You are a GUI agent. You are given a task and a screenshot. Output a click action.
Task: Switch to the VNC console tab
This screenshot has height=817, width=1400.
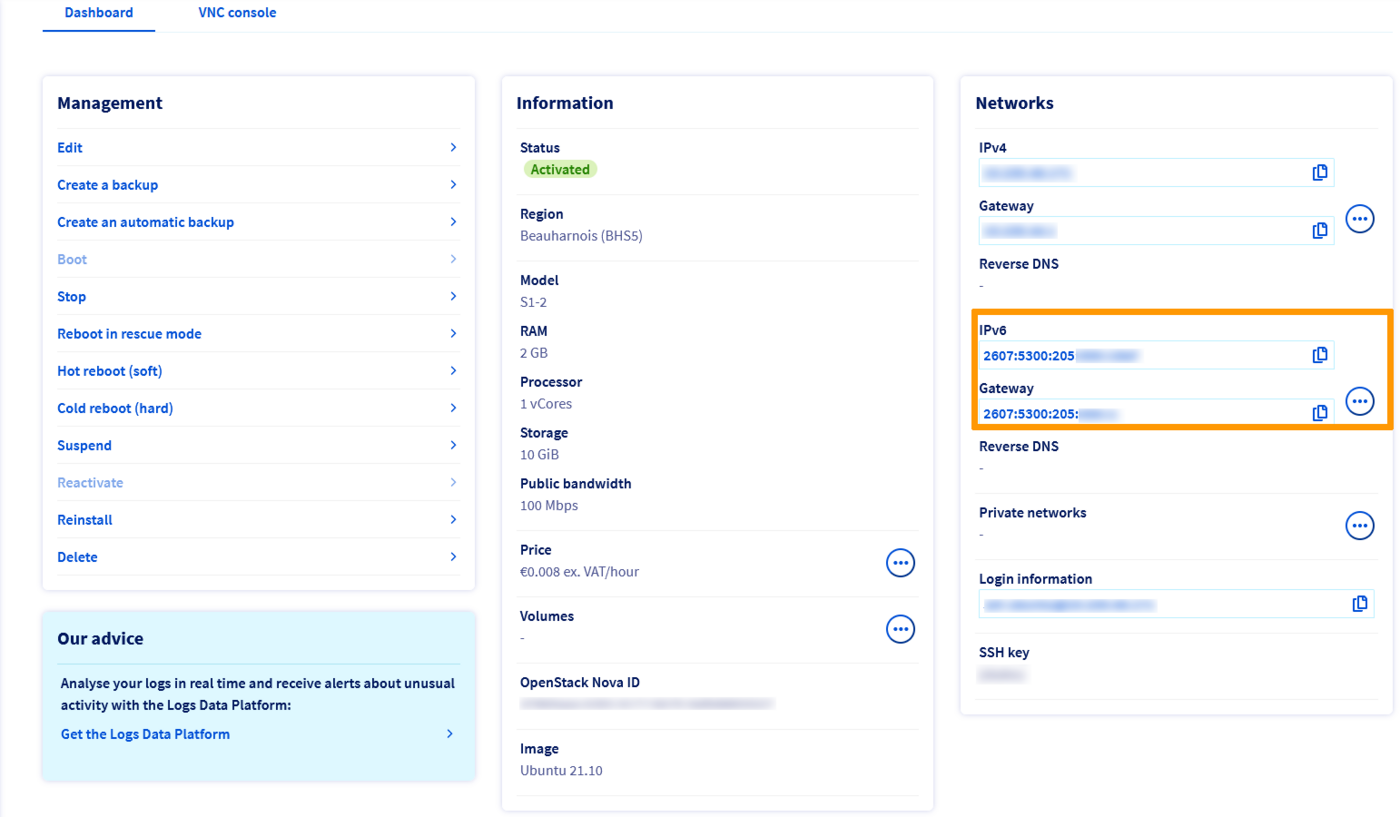click(237, 13)
